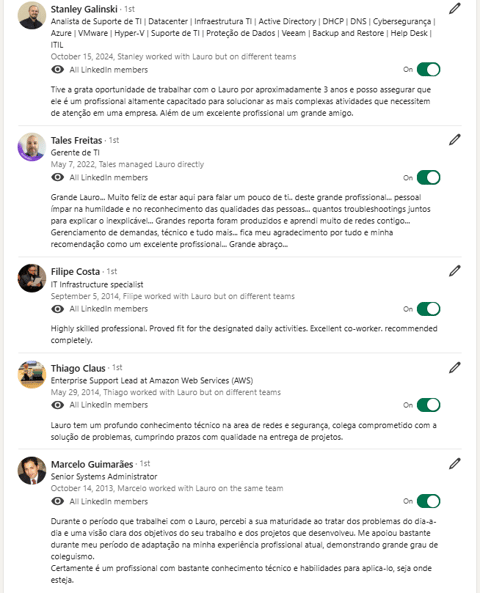
Task: Turn off Stanley Galinski's recommendation toggle
Action: pos(429,70)
